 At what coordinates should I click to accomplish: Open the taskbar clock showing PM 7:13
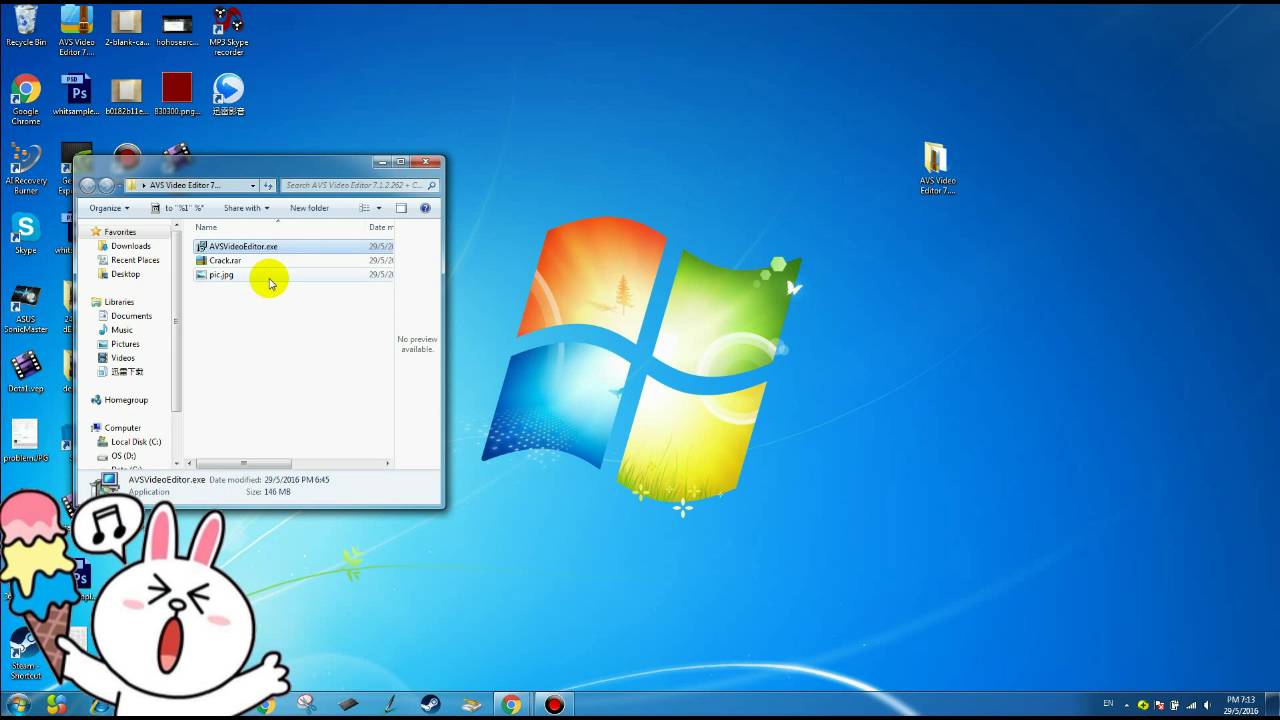(1241, 705)
